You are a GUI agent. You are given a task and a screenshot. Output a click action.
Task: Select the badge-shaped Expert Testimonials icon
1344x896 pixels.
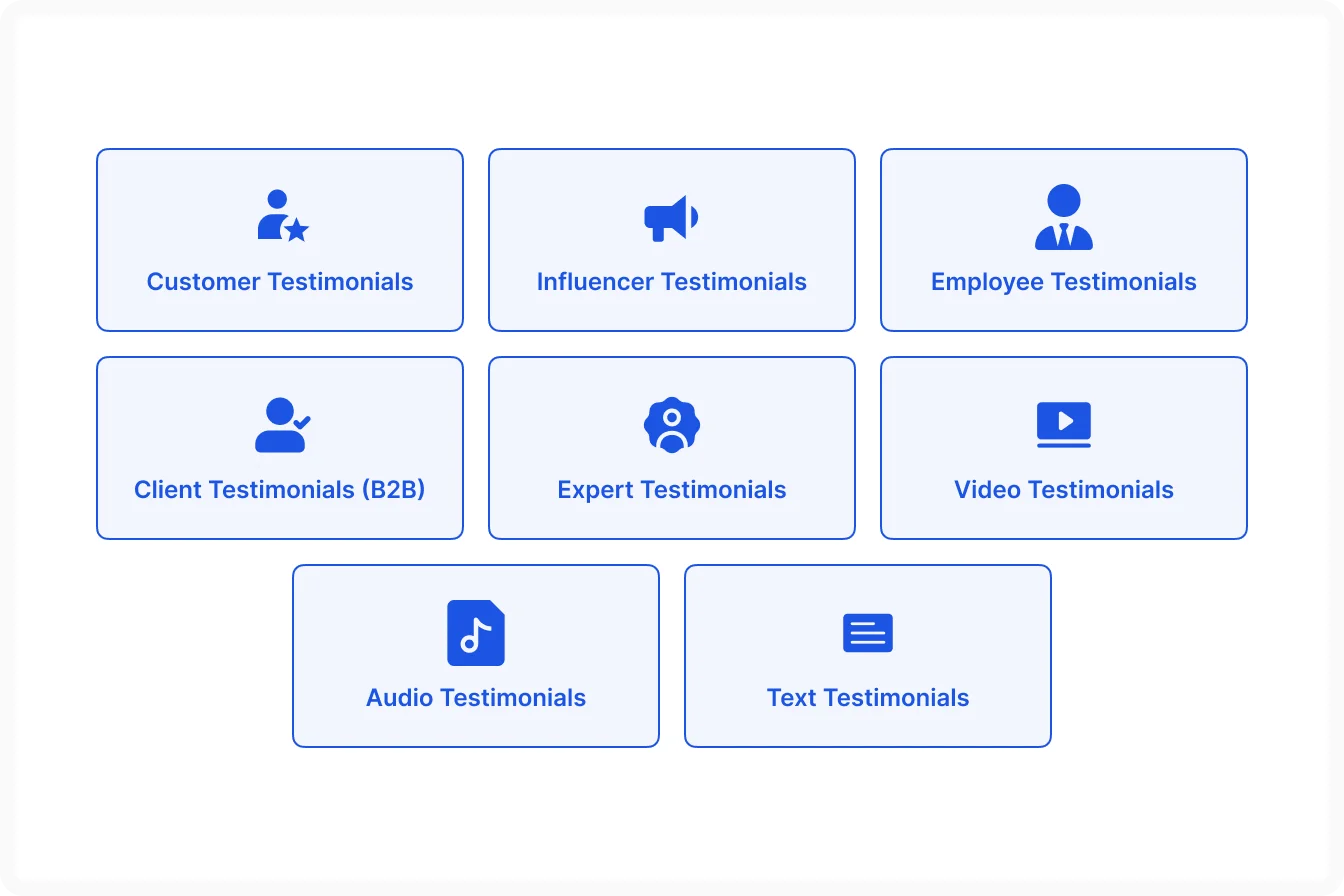[671, 424]
